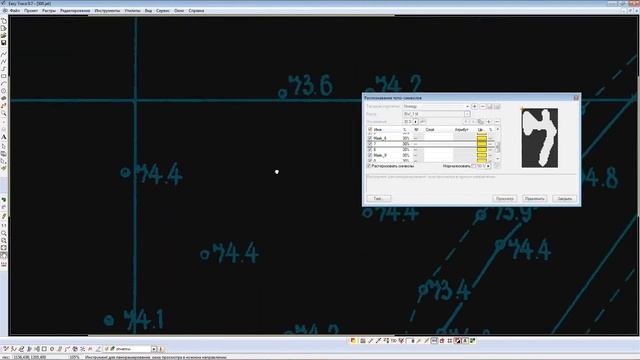Click the symbol list vertical scrollbar

pyautogui.click(x=497, y=145)
